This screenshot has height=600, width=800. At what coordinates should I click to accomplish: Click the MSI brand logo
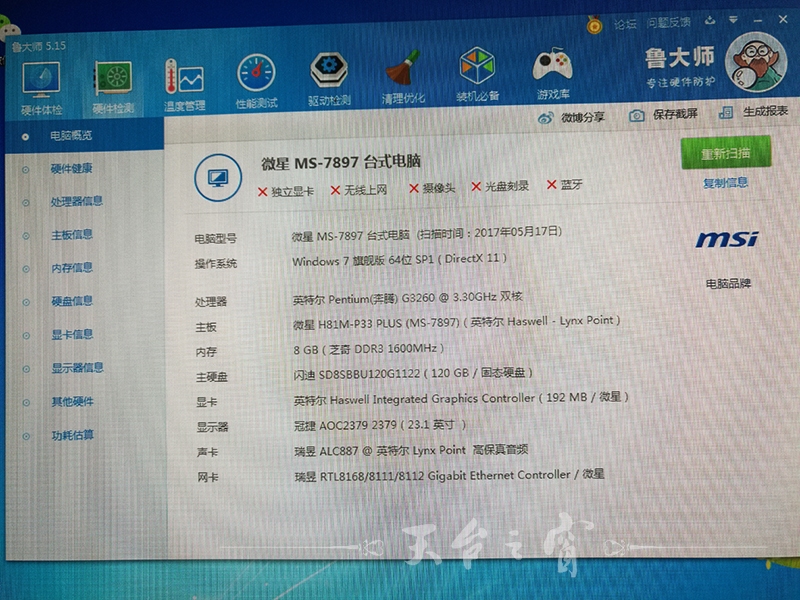(727, 239)
